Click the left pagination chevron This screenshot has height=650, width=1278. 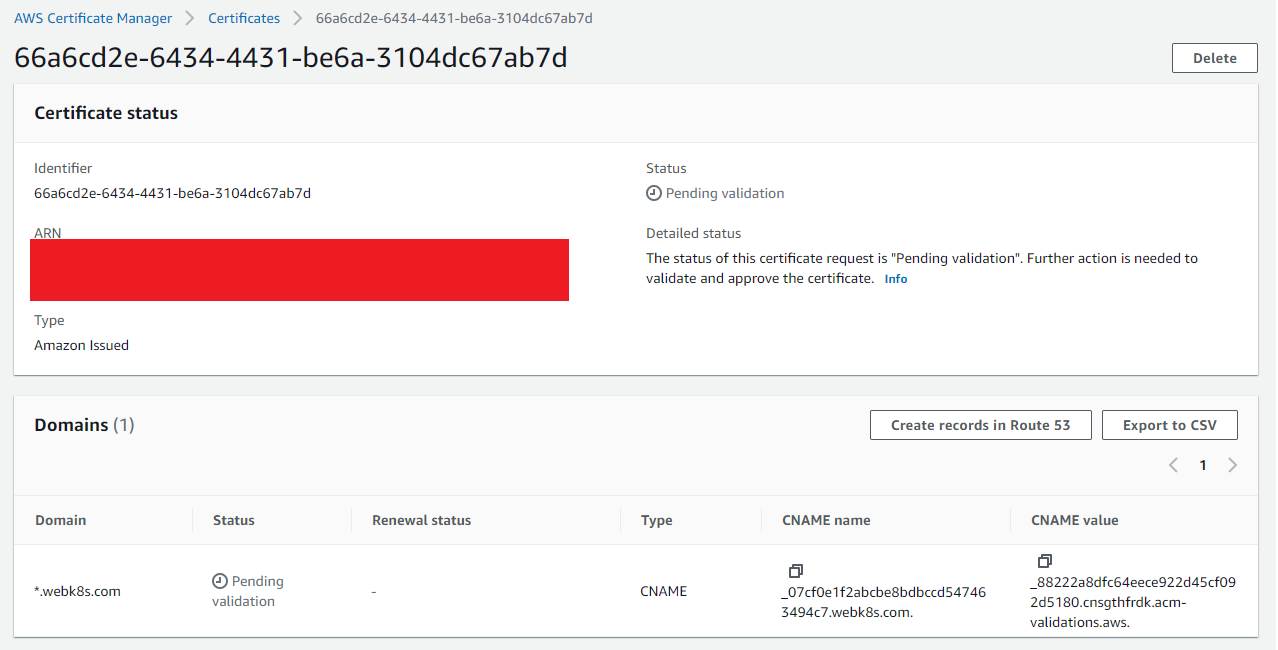[1173, 464]
